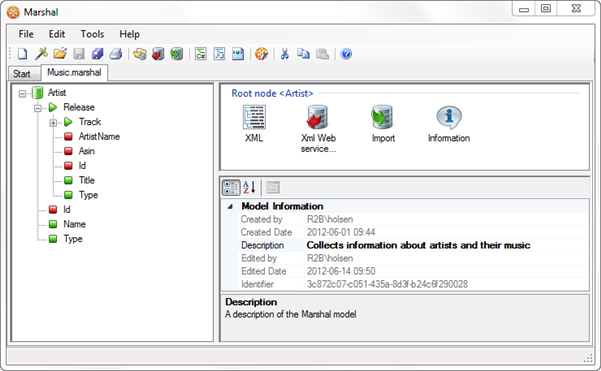
Task: Click the New document toolbar icon
Action: pyautogui.click(x=22, y=54)
